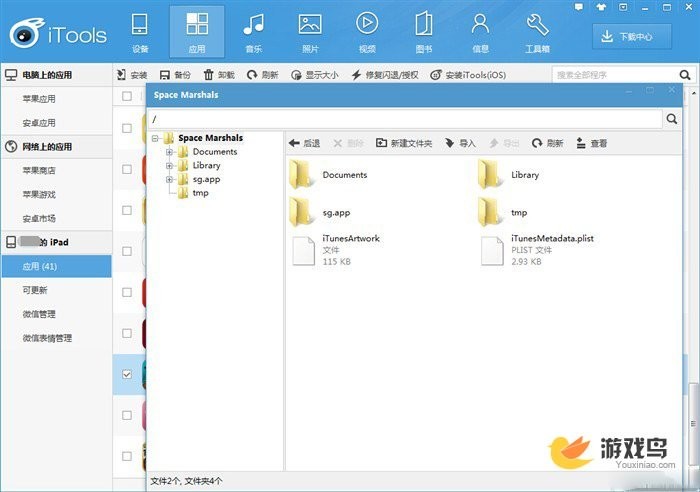Open the skin shirt icon in title bar
The width and height of the screenshot is (700, 492).
pos(601,7)
